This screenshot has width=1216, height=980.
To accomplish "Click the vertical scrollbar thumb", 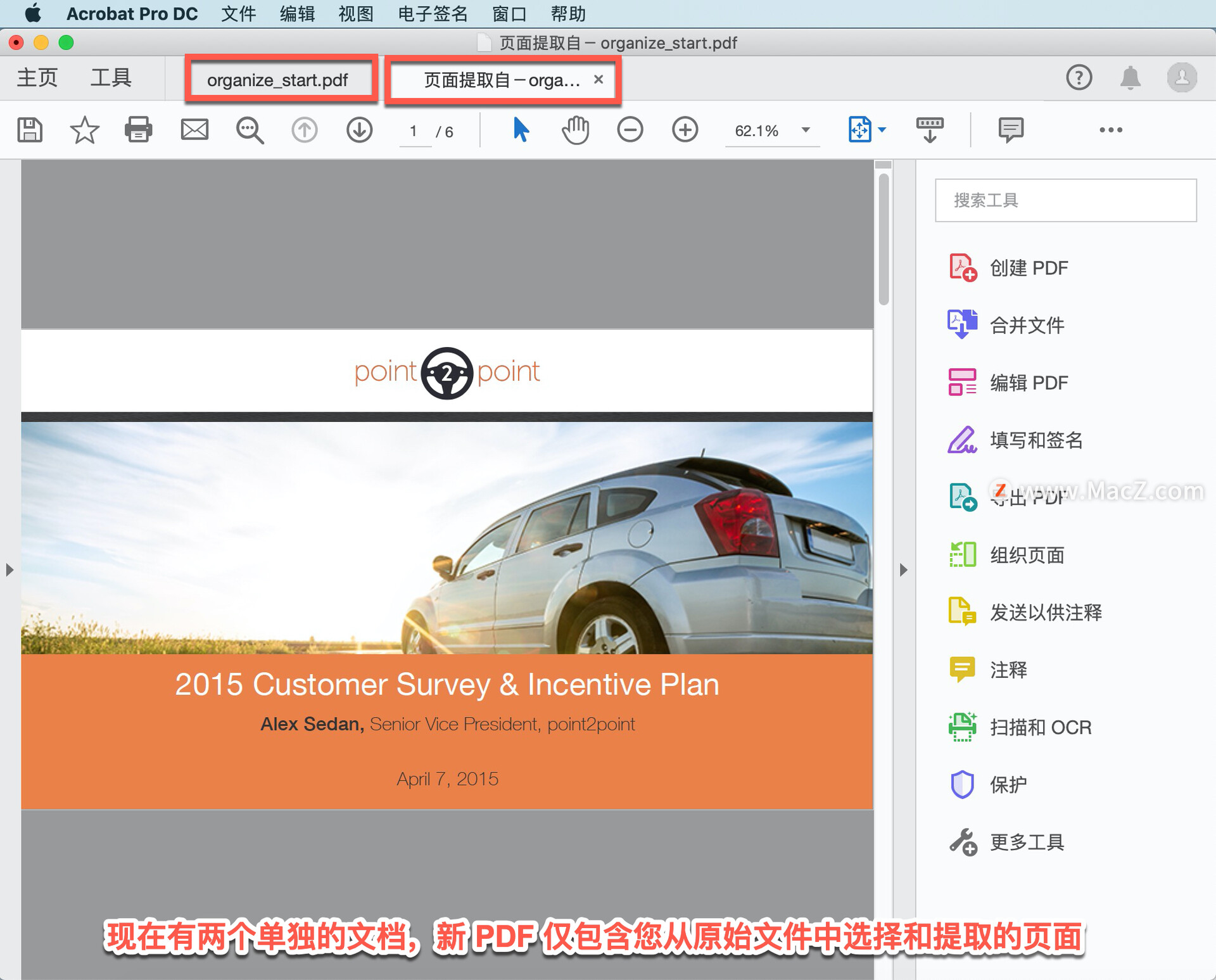I will tap(883, 241).
